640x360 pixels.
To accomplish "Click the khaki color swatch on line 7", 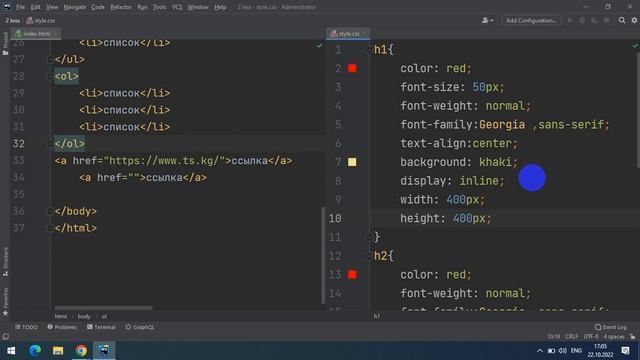I will click(352, 162).
